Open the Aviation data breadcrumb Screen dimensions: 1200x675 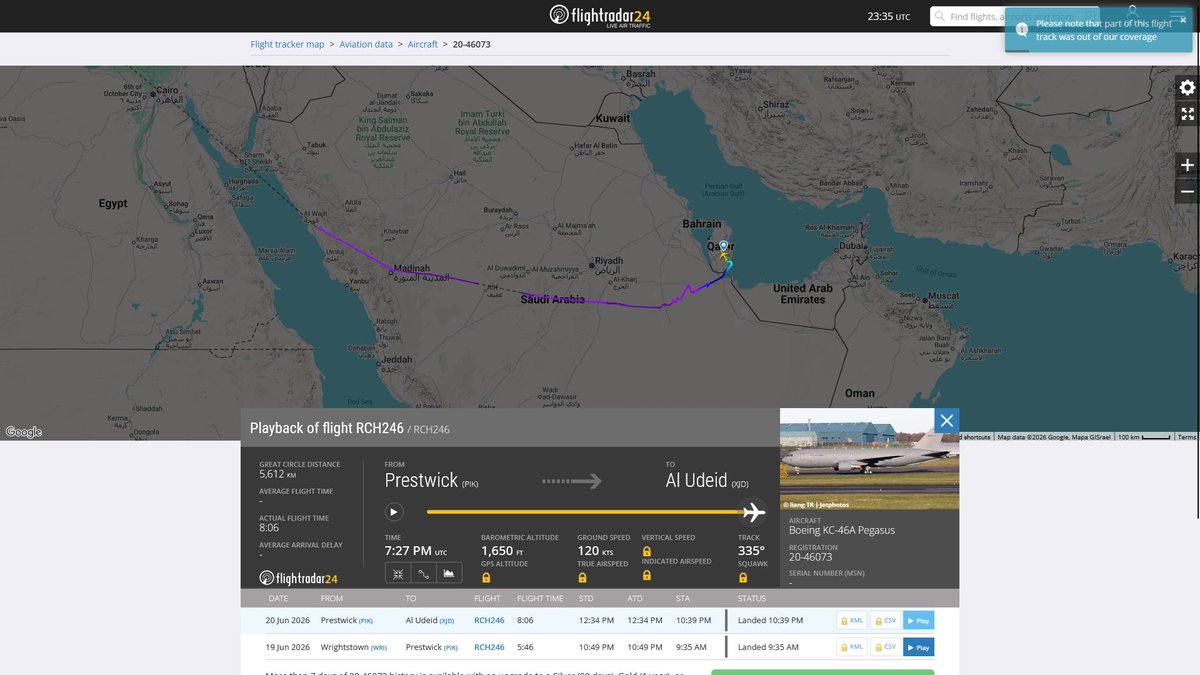tap(366, 45)
